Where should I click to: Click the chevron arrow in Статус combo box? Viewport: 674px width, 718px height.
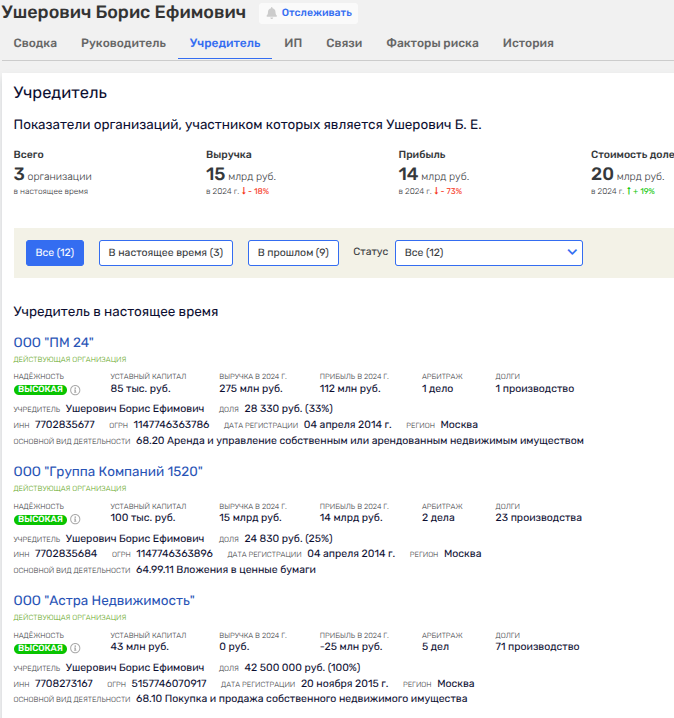coord(572,253)
